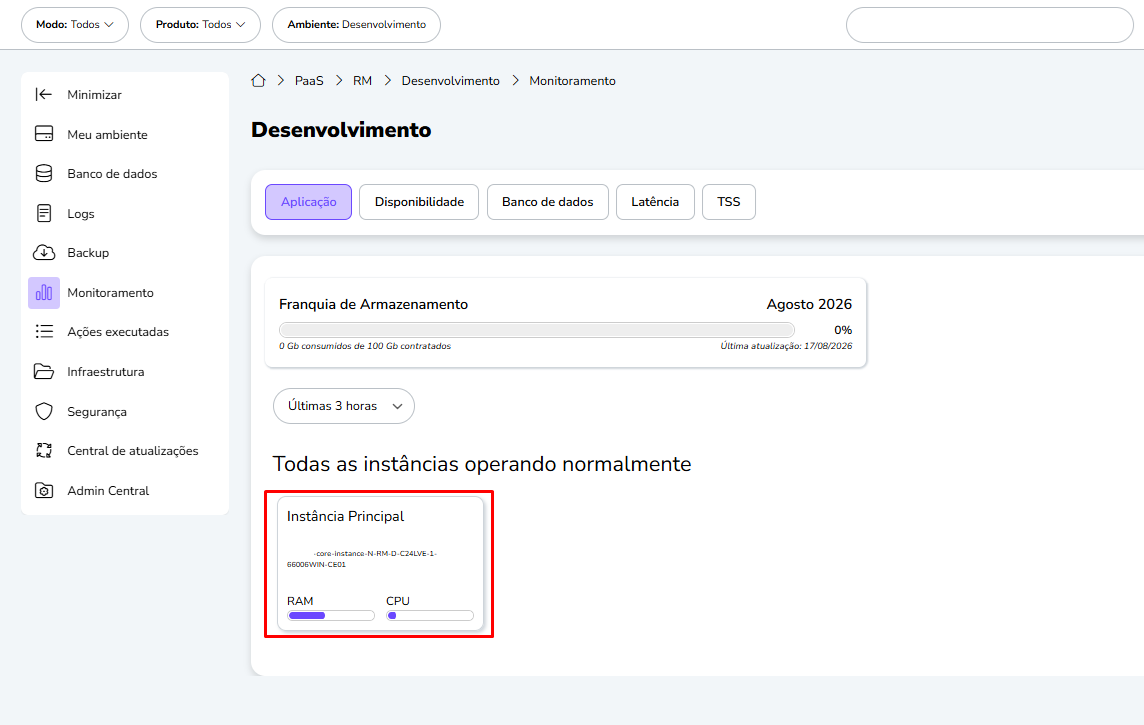Switch to the Banco de dados tab
The height and width of the screenshot is (725, 1144).
(548, 202)
